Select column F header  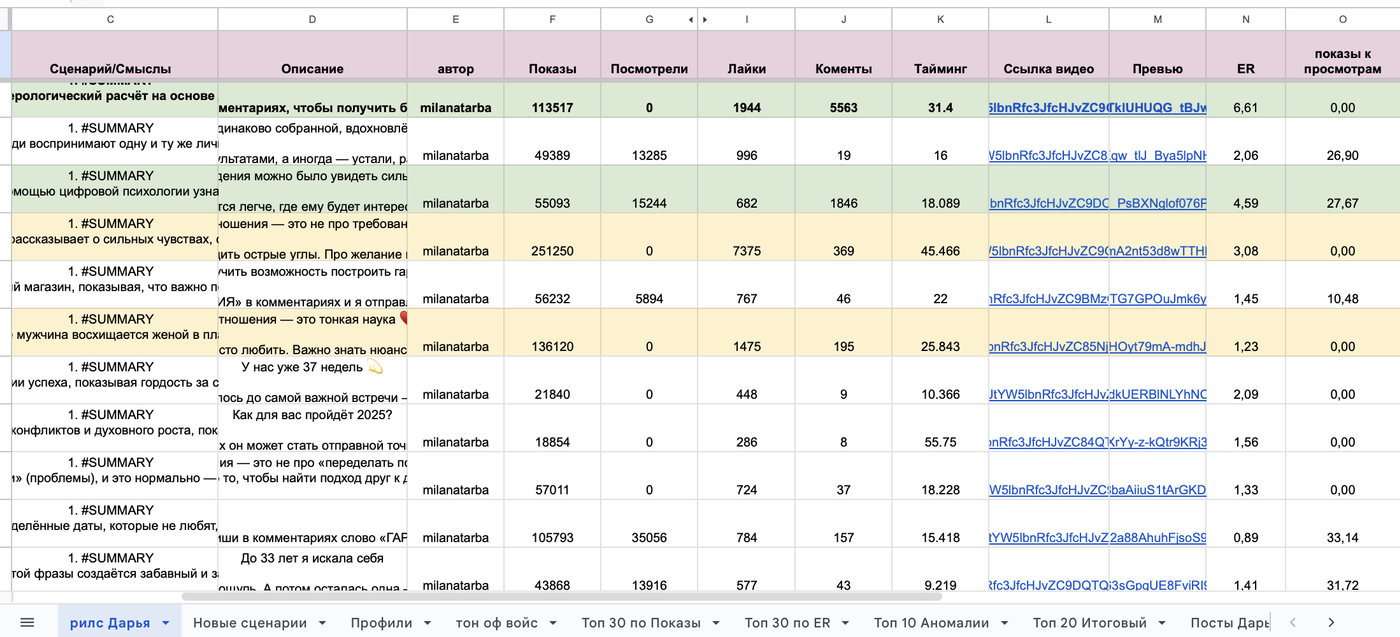(x=552, y=19)
